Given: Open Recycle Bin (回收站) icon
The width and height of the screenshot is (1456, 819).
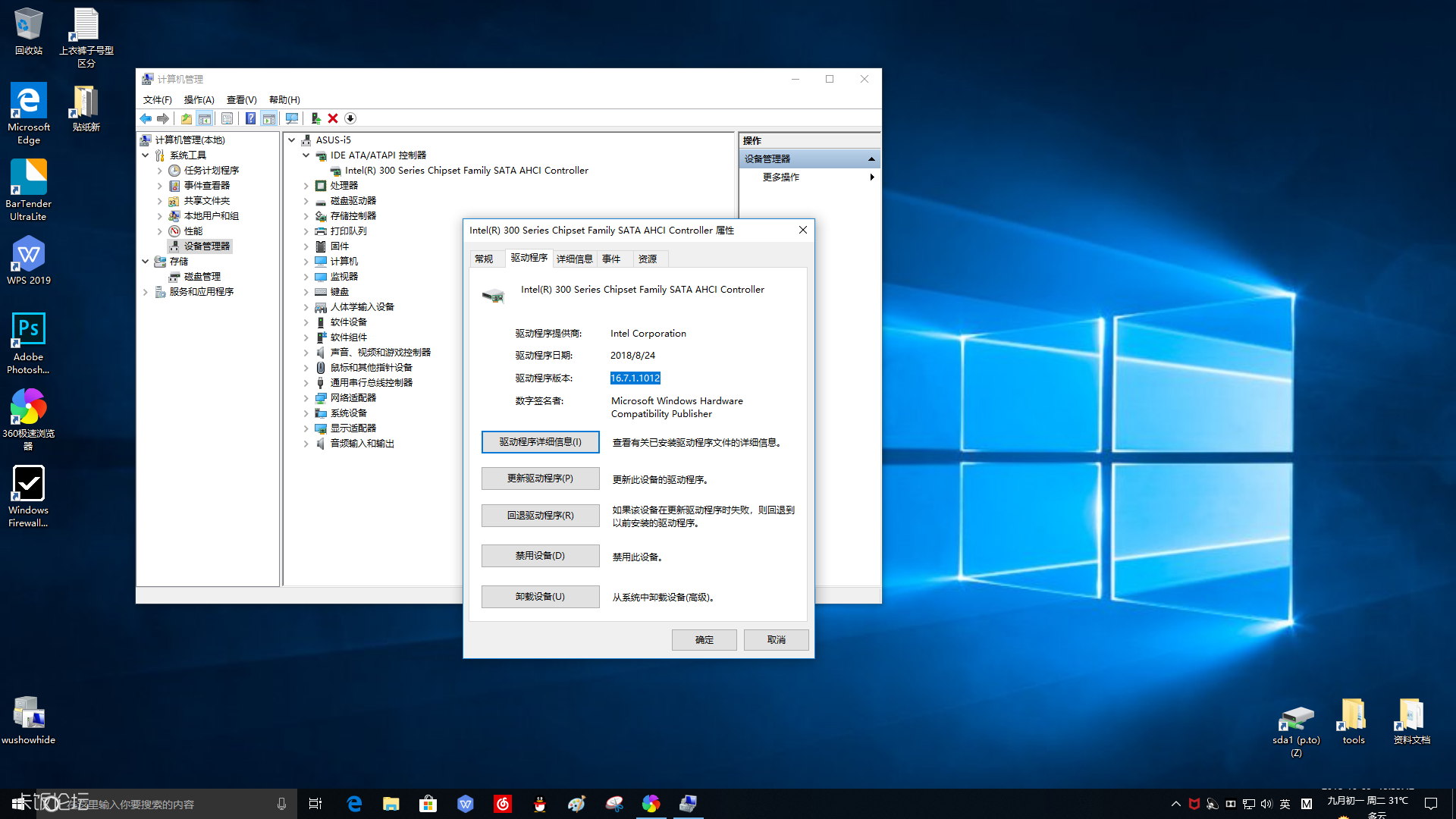Looking at the screenshot, I should (29, 32).
